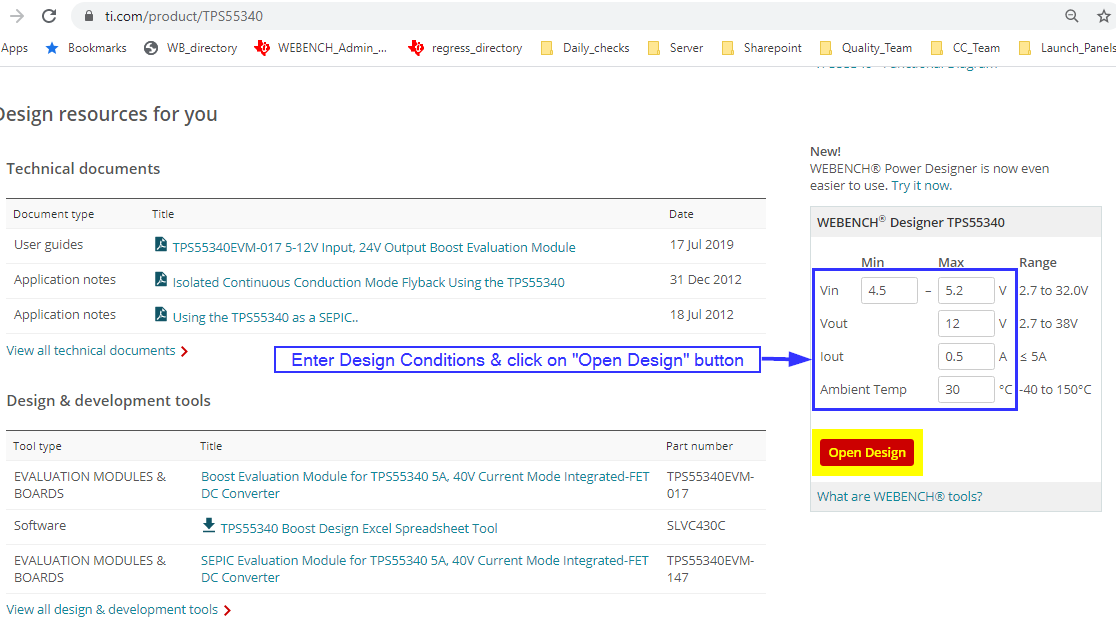Open Boost Evaluation Module for TPS55340 link
The height and width of the screenshot is (629, 1116).
425,485
